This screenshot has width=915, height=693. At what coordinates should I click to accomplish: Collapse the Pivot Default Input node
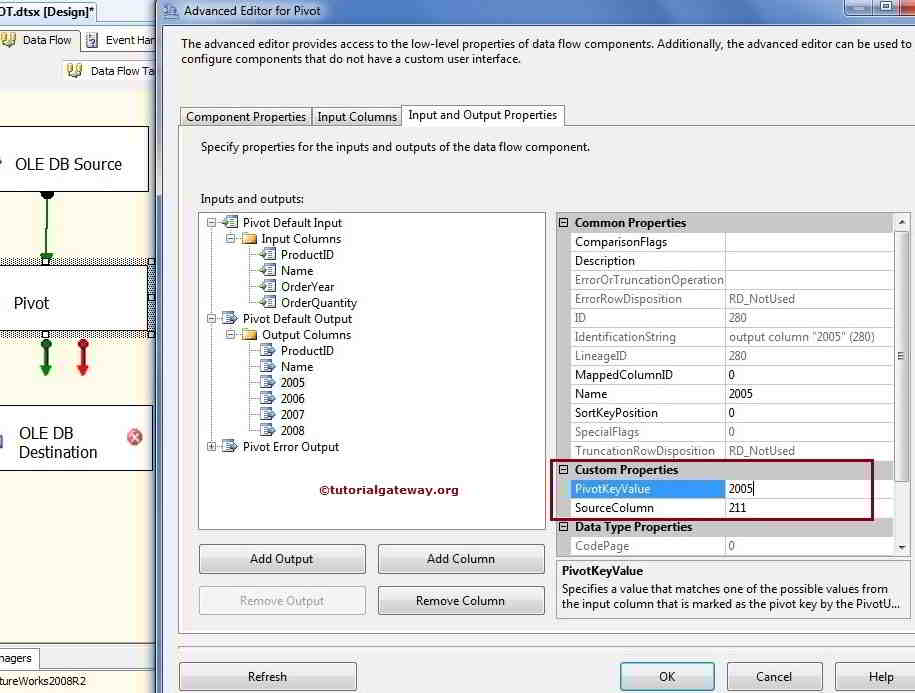click(x=210, y=222)
